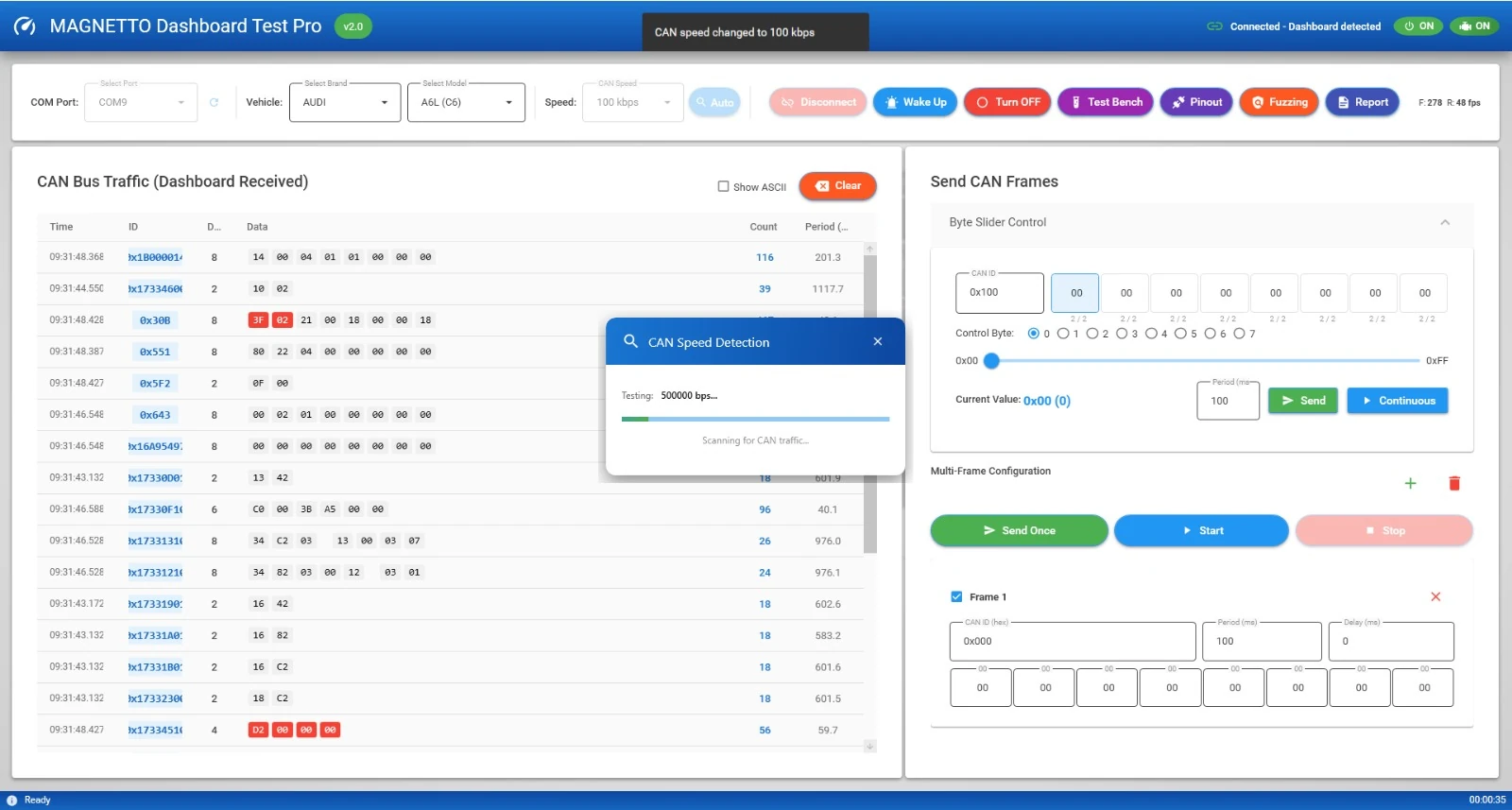The image size is (1512, 810).
Task: Click the Wake Up button
Action: click(915, 102)
